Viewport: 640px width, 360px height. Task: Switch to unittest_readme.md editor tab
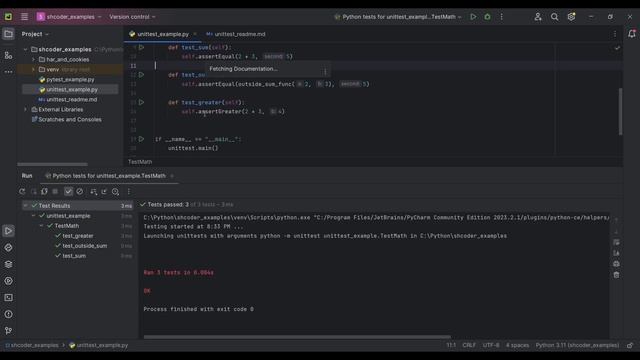236,34
